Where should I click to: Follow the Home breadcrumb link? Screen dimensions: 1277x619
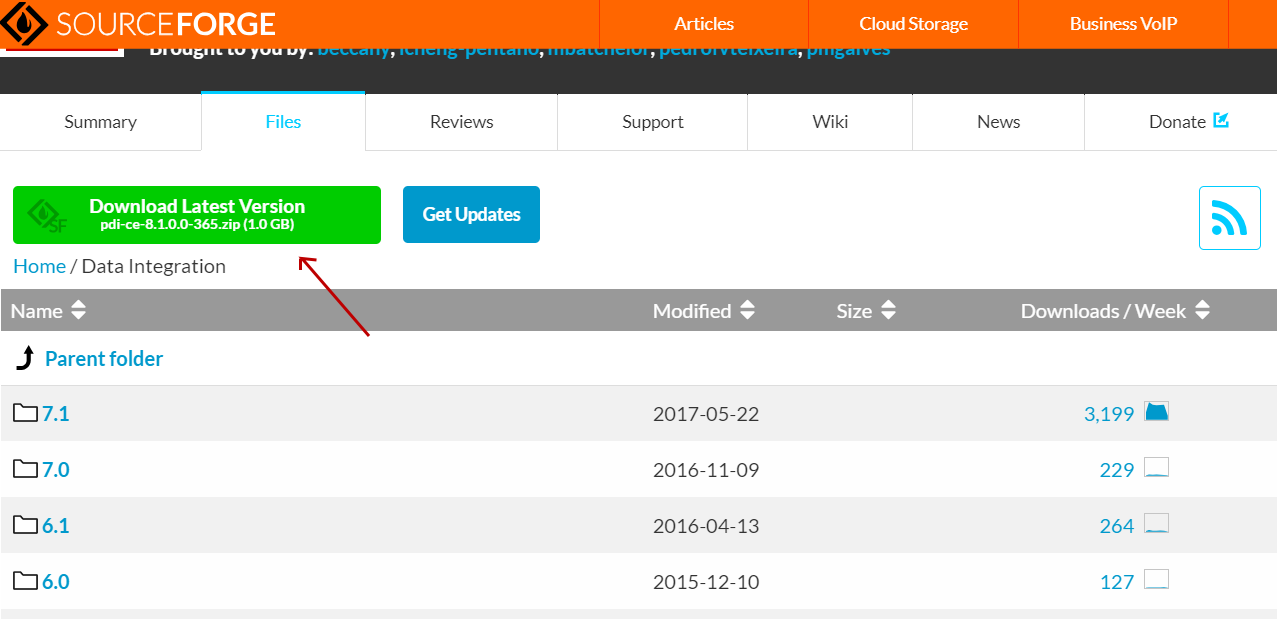pyautogui.click(x=39, y=266)
